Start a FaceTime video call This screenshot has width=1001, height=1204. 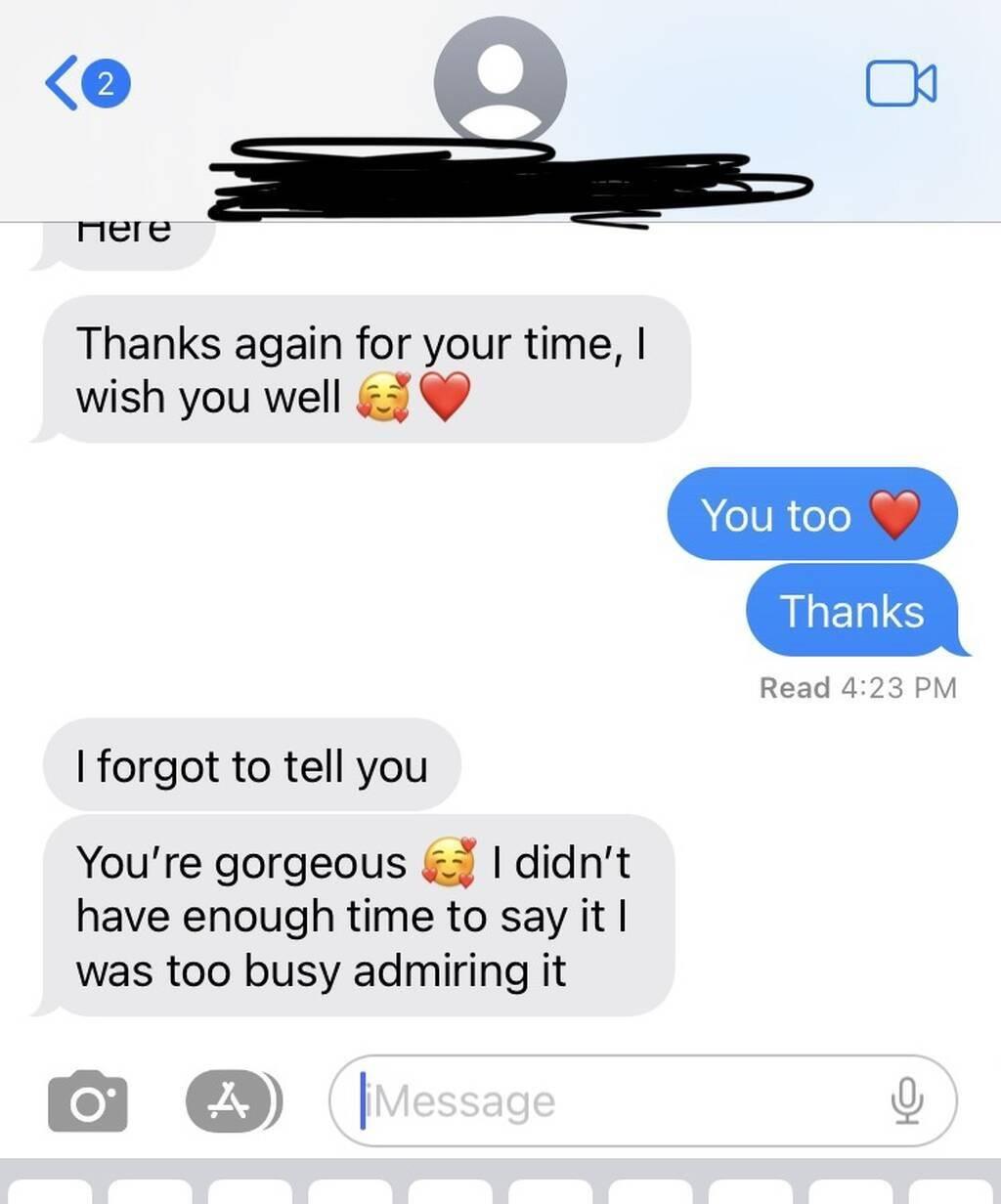click(901, 83)
